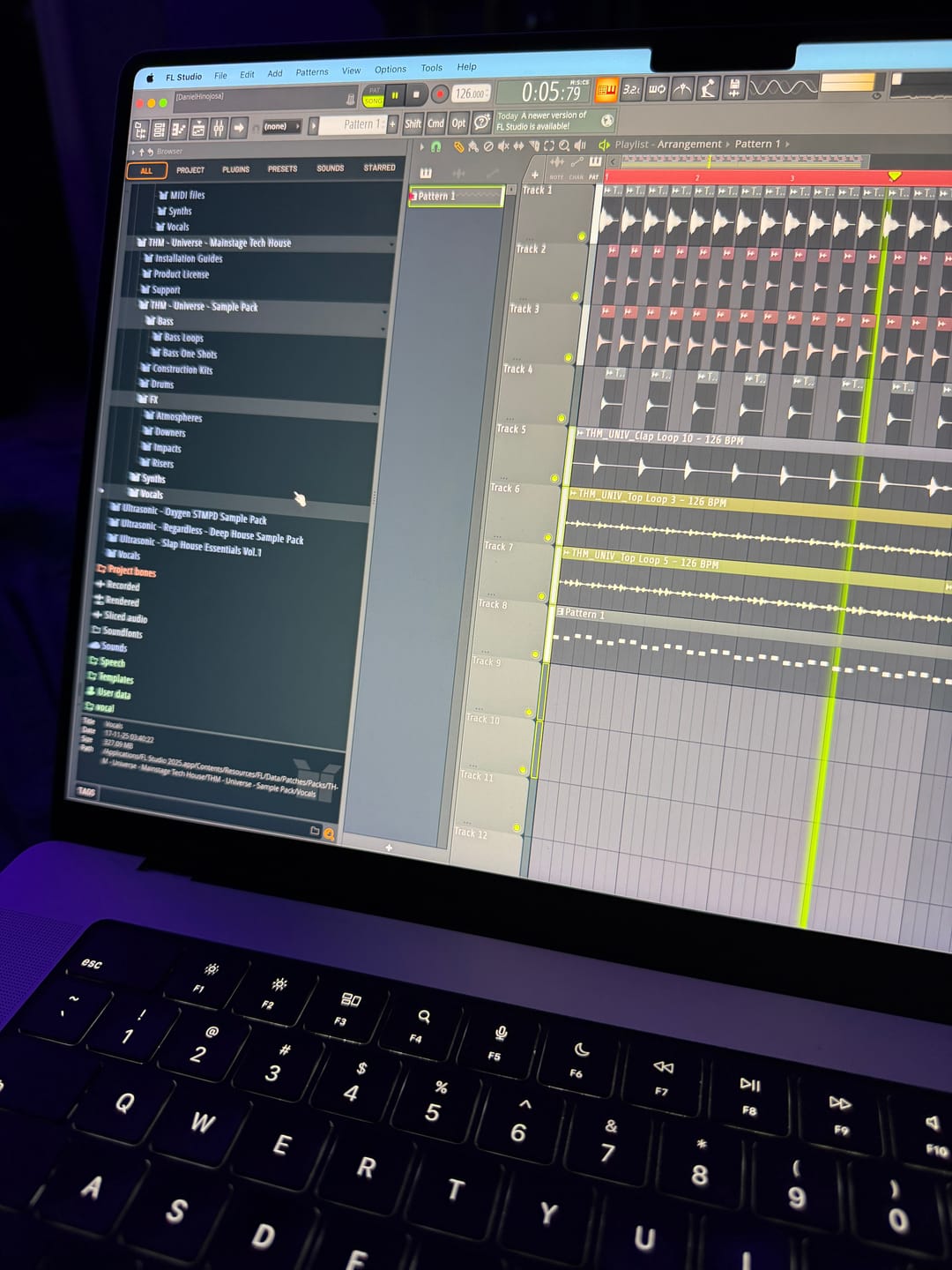Screen dimensions: 952x1270
Task: Open the Channel rack icon
Action: (x=159, y=129)
